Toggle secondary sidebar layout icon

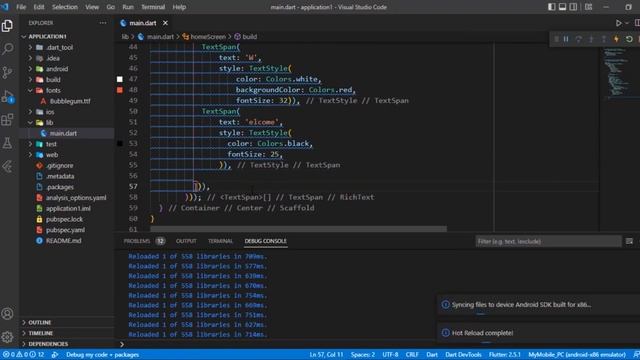click(x=573, y=7)
